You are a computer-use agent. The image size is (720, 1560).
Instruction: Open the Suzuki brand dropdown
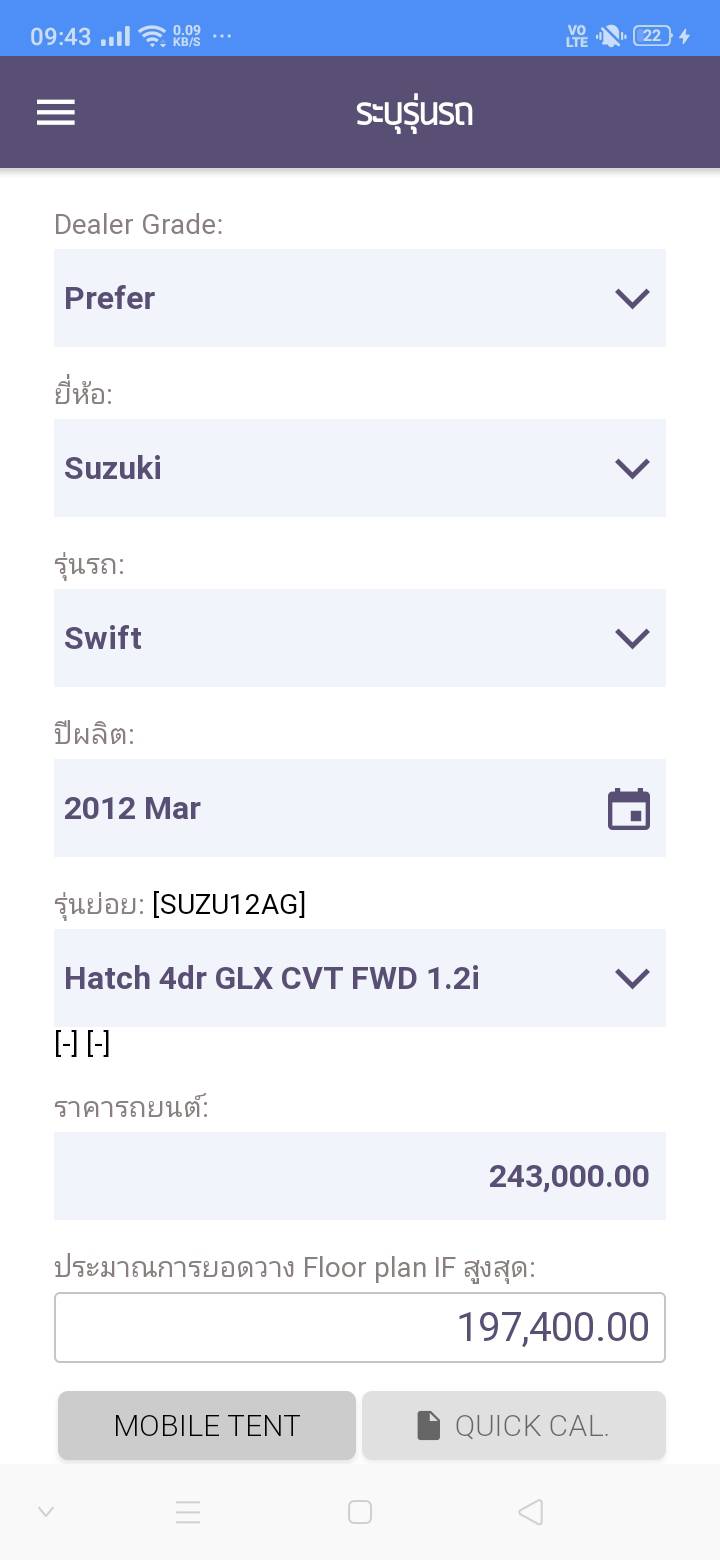[x=360, y=468]
